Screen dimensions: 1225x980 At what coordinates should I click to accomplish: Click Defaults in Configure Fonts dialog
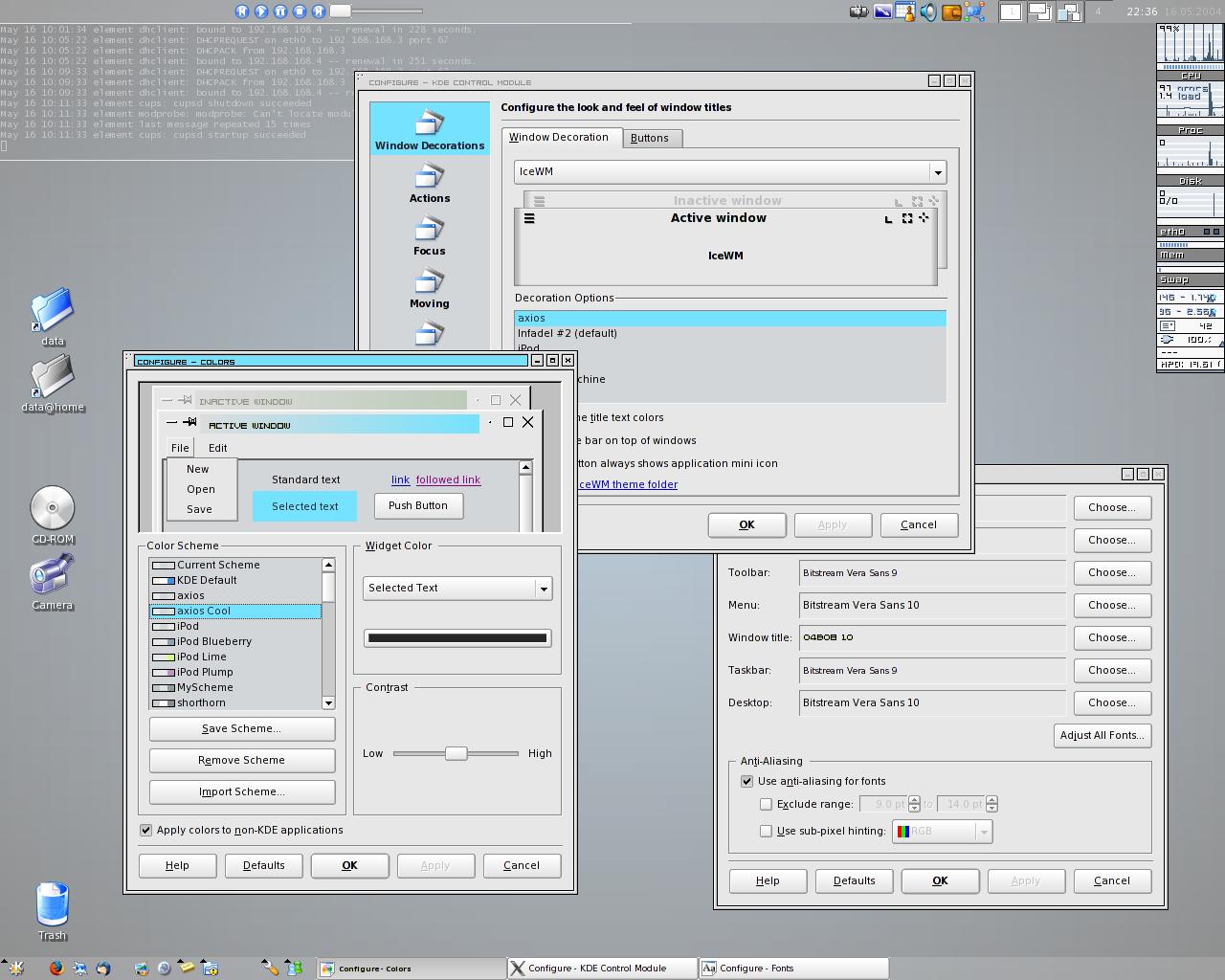click(855, 880)
